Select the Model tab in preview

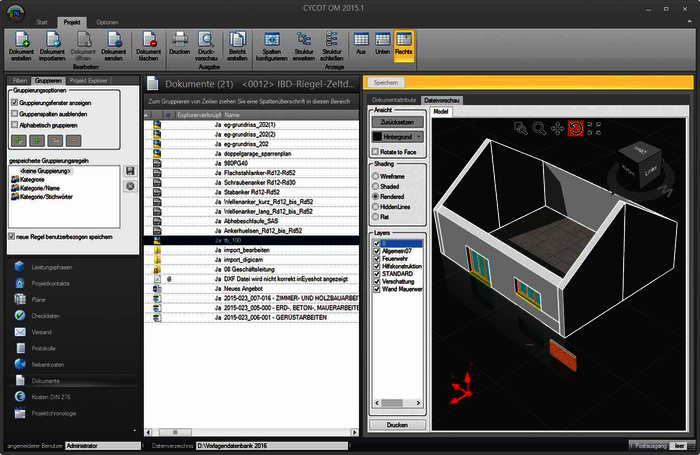[x=441, y=112]
